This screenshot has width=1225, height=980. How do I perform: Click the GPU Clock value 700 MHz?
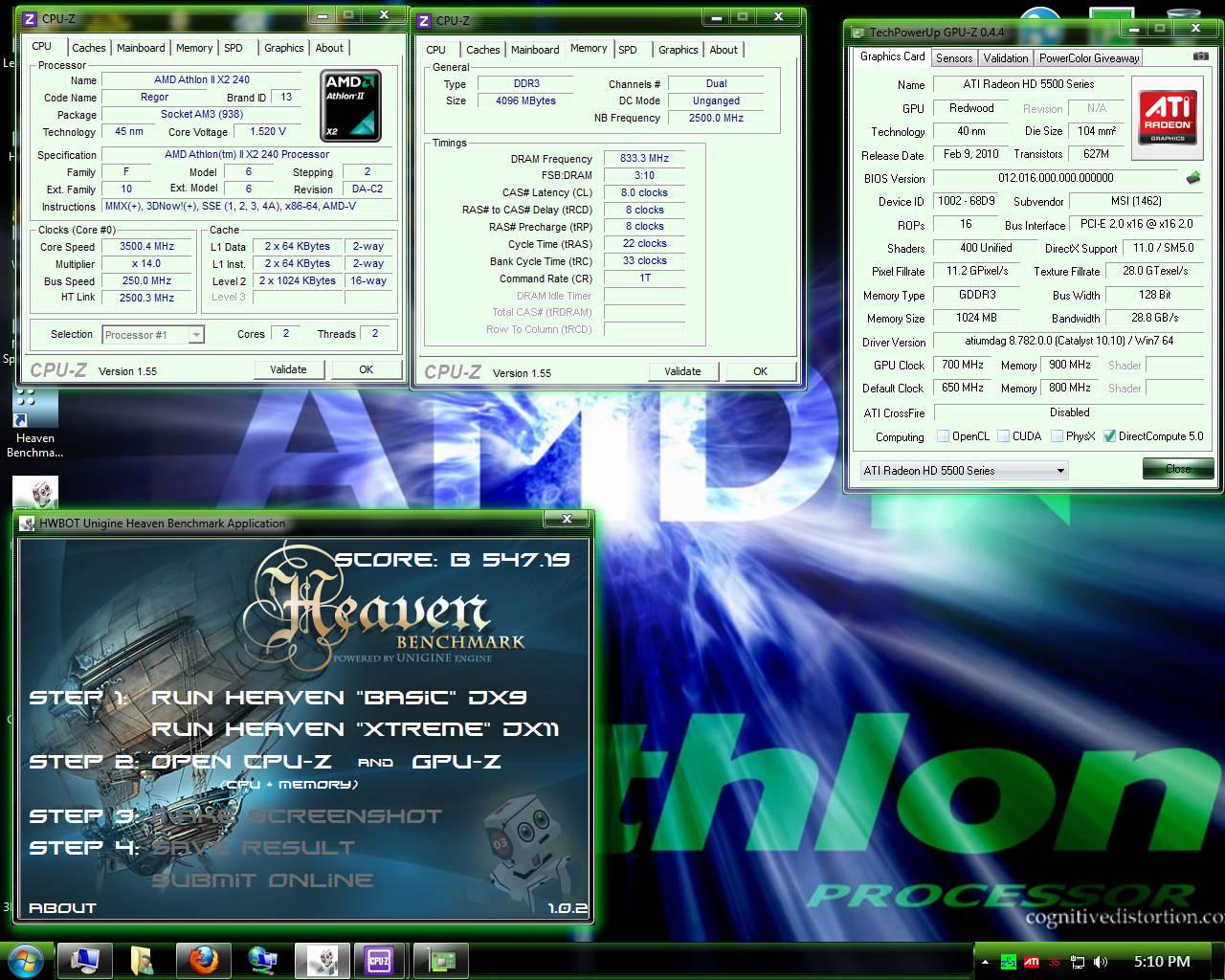tap(962, 365)
